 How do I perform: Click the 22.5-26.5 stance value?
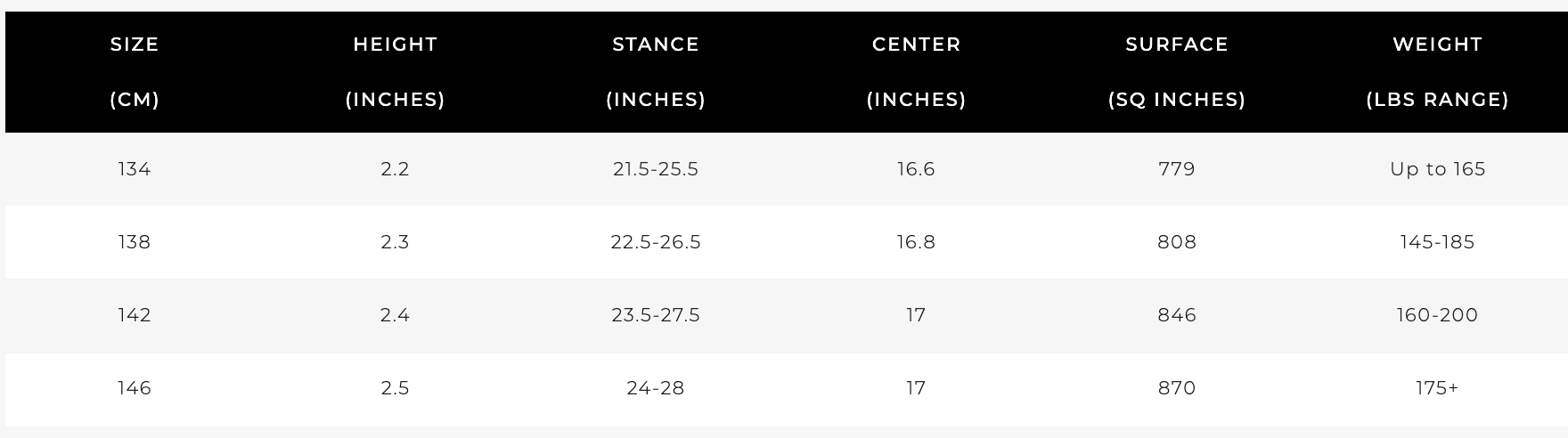coord(656,242)
